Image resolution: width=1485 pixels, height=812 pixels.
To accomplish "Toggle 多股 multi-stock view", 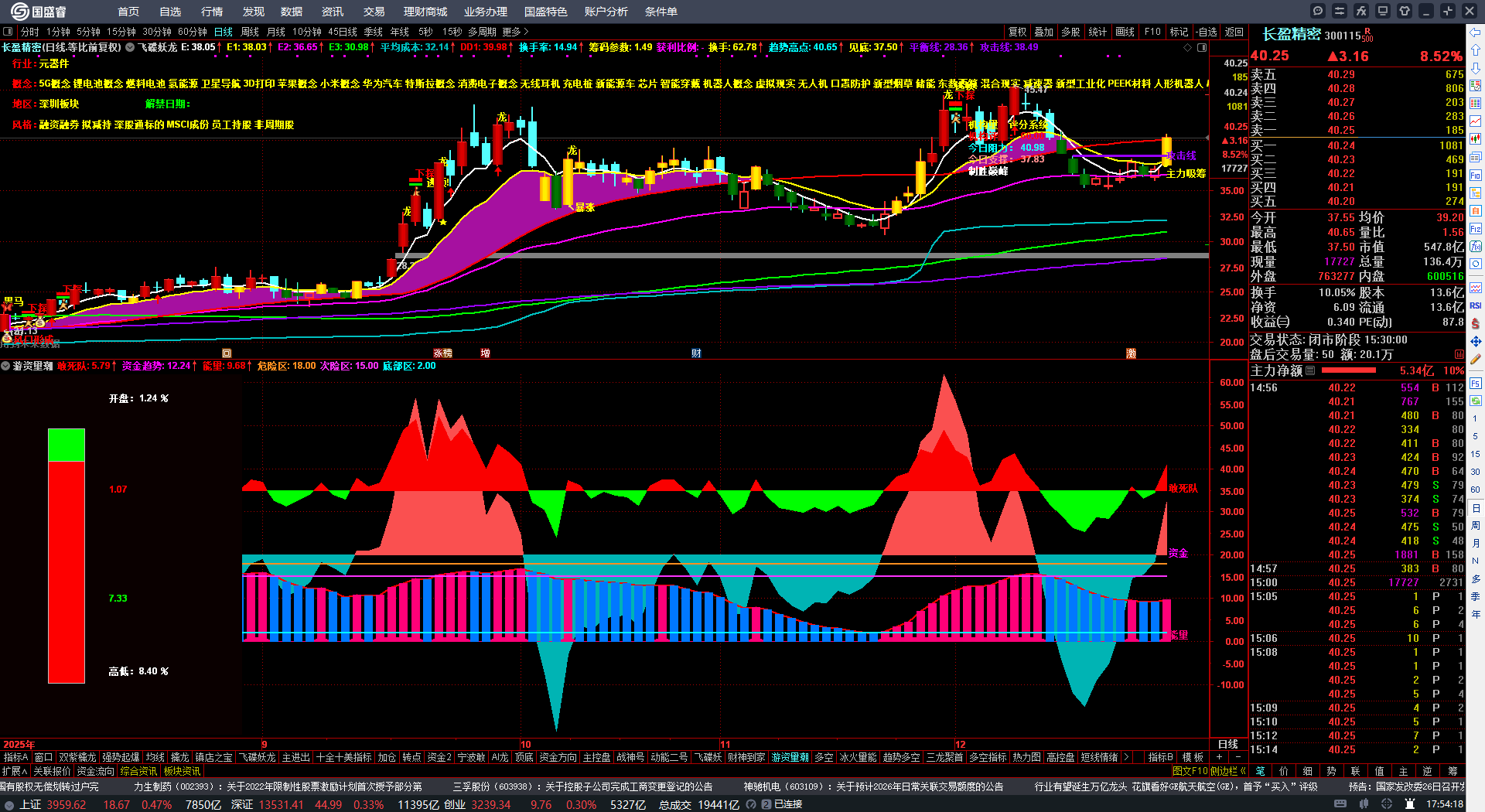I will tap(1070, 32).
